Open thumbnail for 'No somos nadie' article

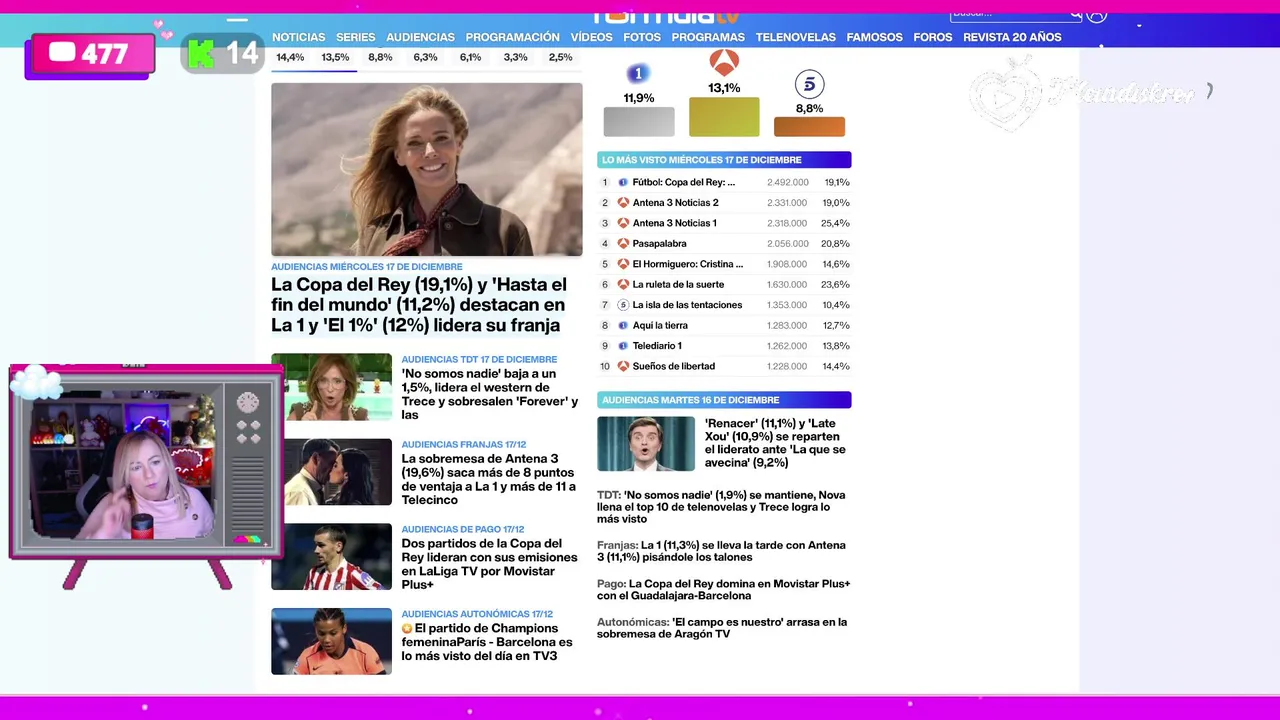click(331, 387)
